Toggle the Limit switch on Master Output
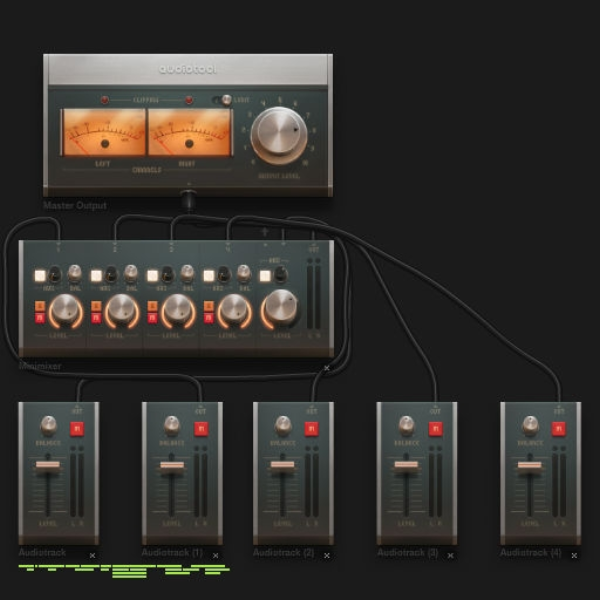The width and height of the screenshot is (600, 600). coord(222,100)
